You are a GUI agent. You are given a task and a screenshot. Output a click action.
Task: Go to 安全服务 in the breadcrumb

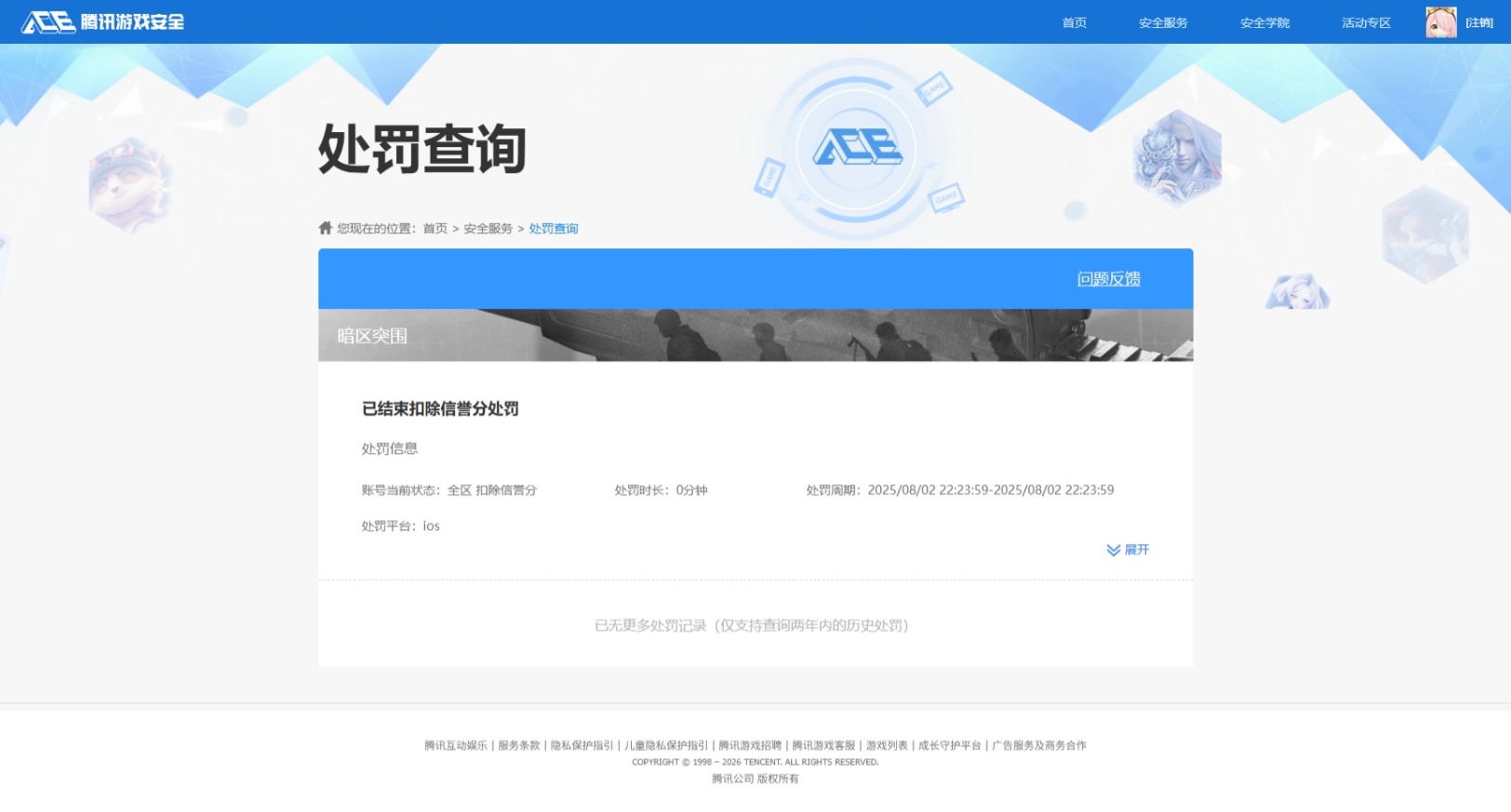point(488,229)
